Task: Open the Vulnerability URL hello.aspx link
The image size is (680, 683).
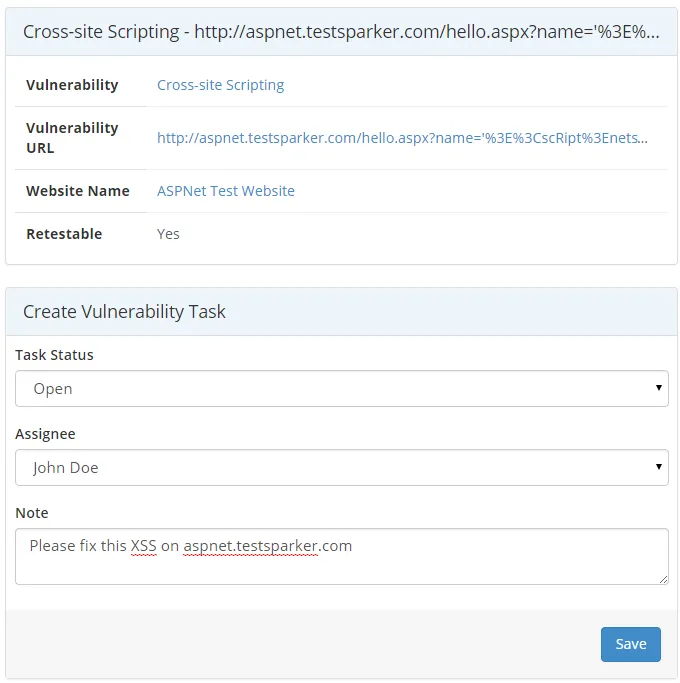Action: click(x=402, y=138)
